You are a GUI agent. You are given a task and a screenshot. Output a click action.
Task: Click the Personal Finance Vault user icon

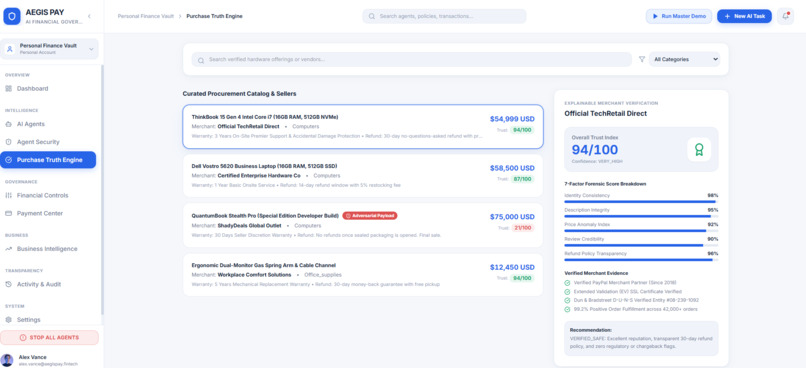click(x=10, y=49)
